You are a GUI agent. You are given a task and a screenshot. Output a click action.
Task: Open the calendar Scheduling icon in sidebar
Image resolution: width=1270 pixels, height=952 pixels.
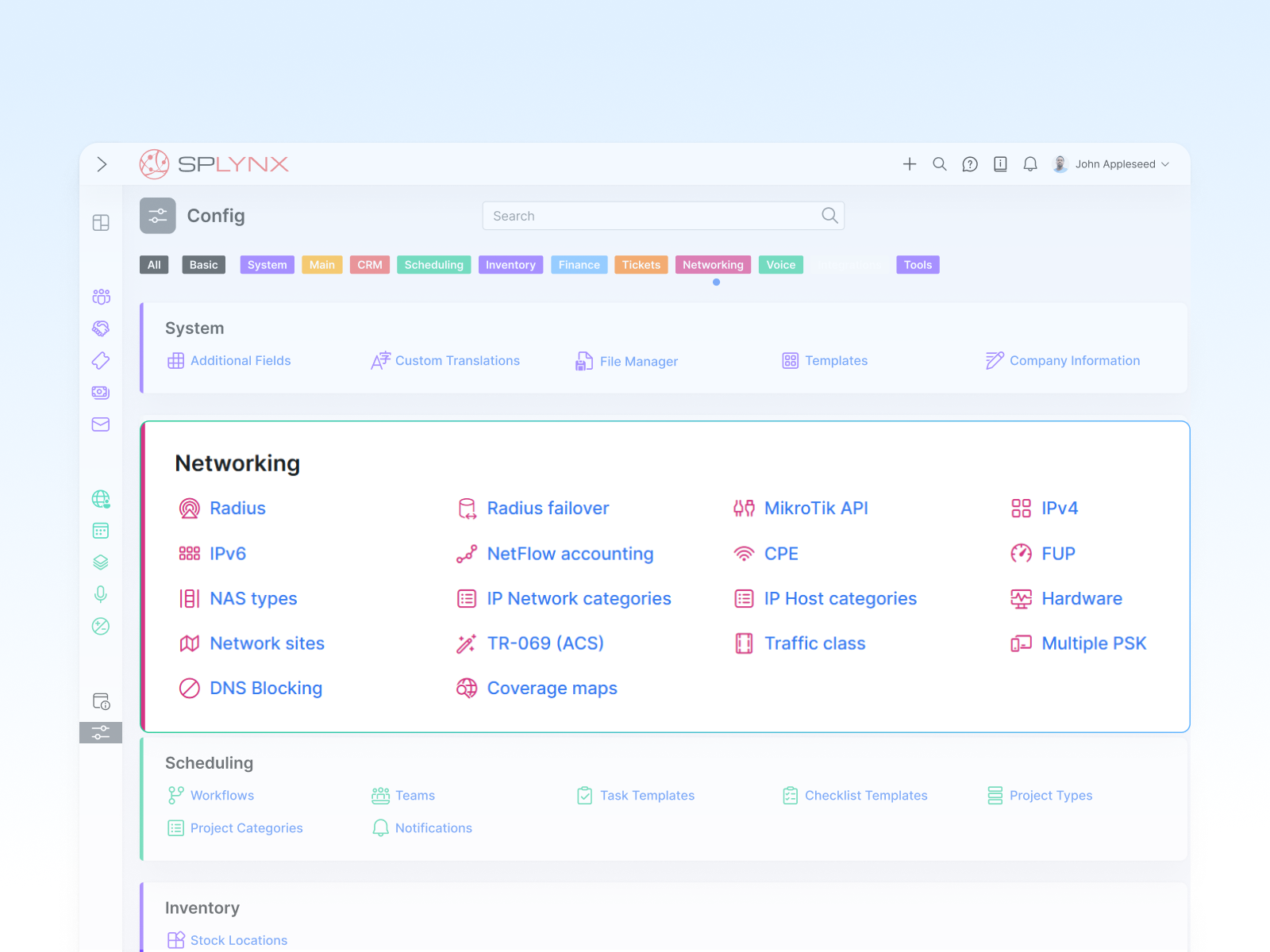tap(101, 531)
